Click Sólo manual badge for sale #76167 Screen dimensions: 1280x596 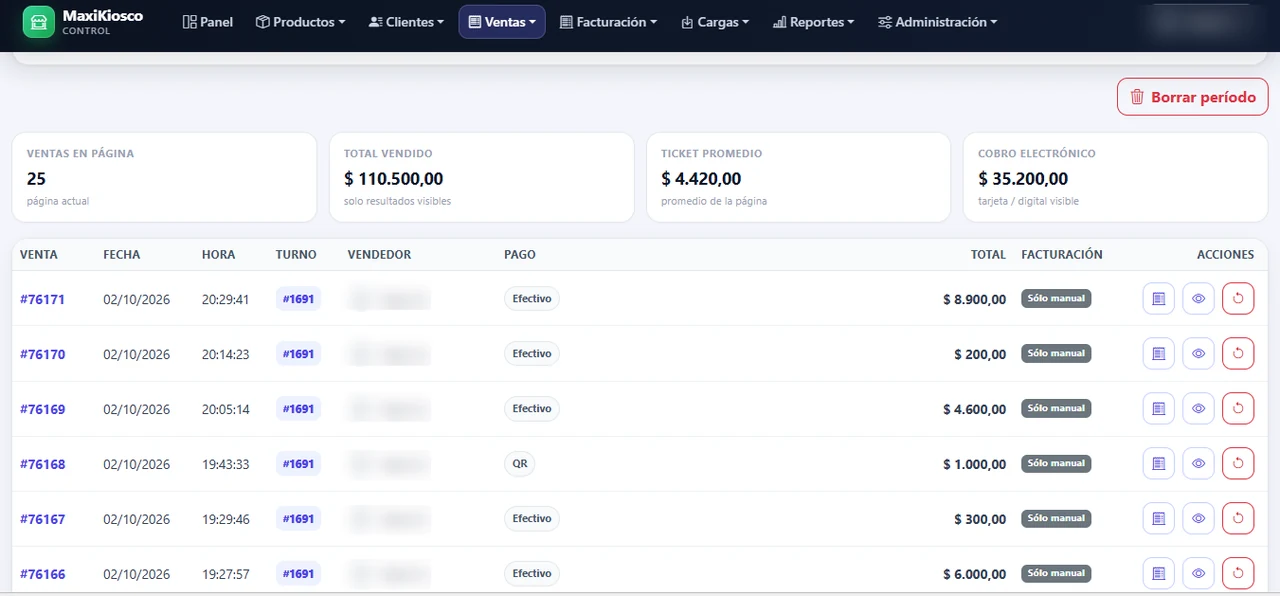[1056, 518]
